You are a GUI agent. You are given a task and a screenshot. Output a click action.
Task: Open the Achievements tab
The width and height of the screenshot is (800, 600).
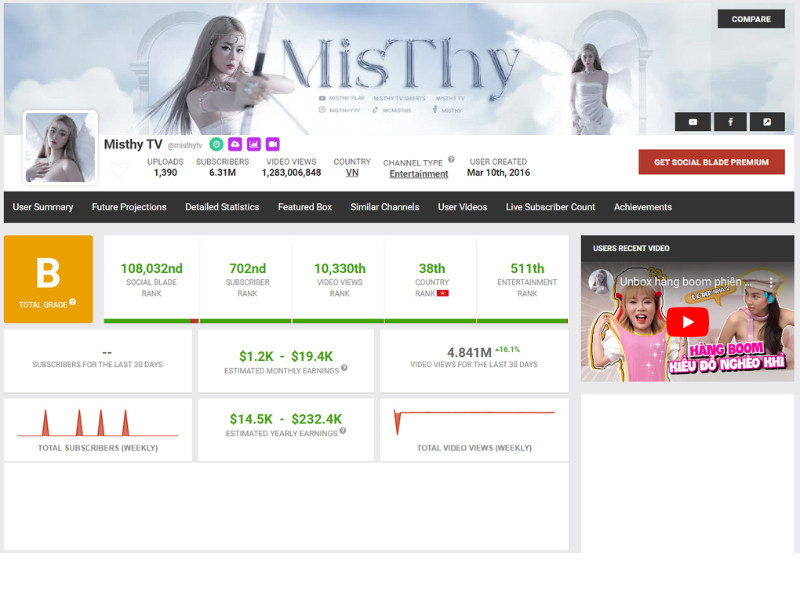point(642,207)
